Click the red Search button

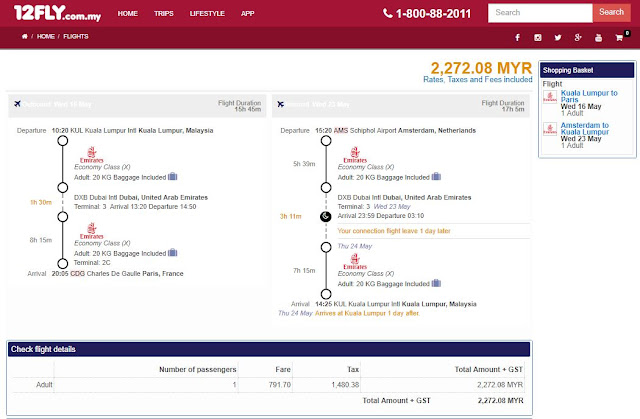point(611,12)
